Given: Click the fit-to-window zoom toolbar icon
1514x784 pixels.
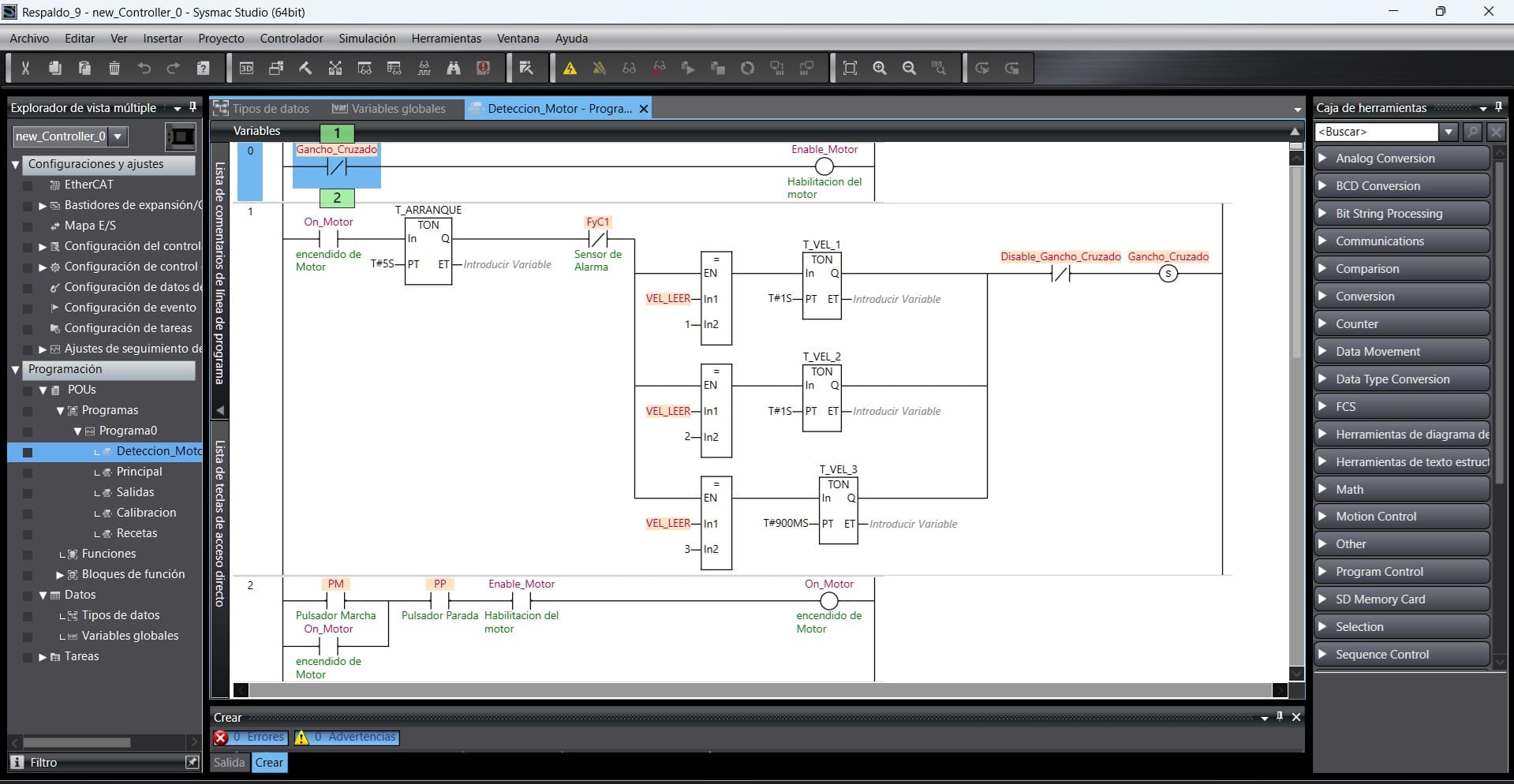Looking at the screenshot, I should (850, 69).
